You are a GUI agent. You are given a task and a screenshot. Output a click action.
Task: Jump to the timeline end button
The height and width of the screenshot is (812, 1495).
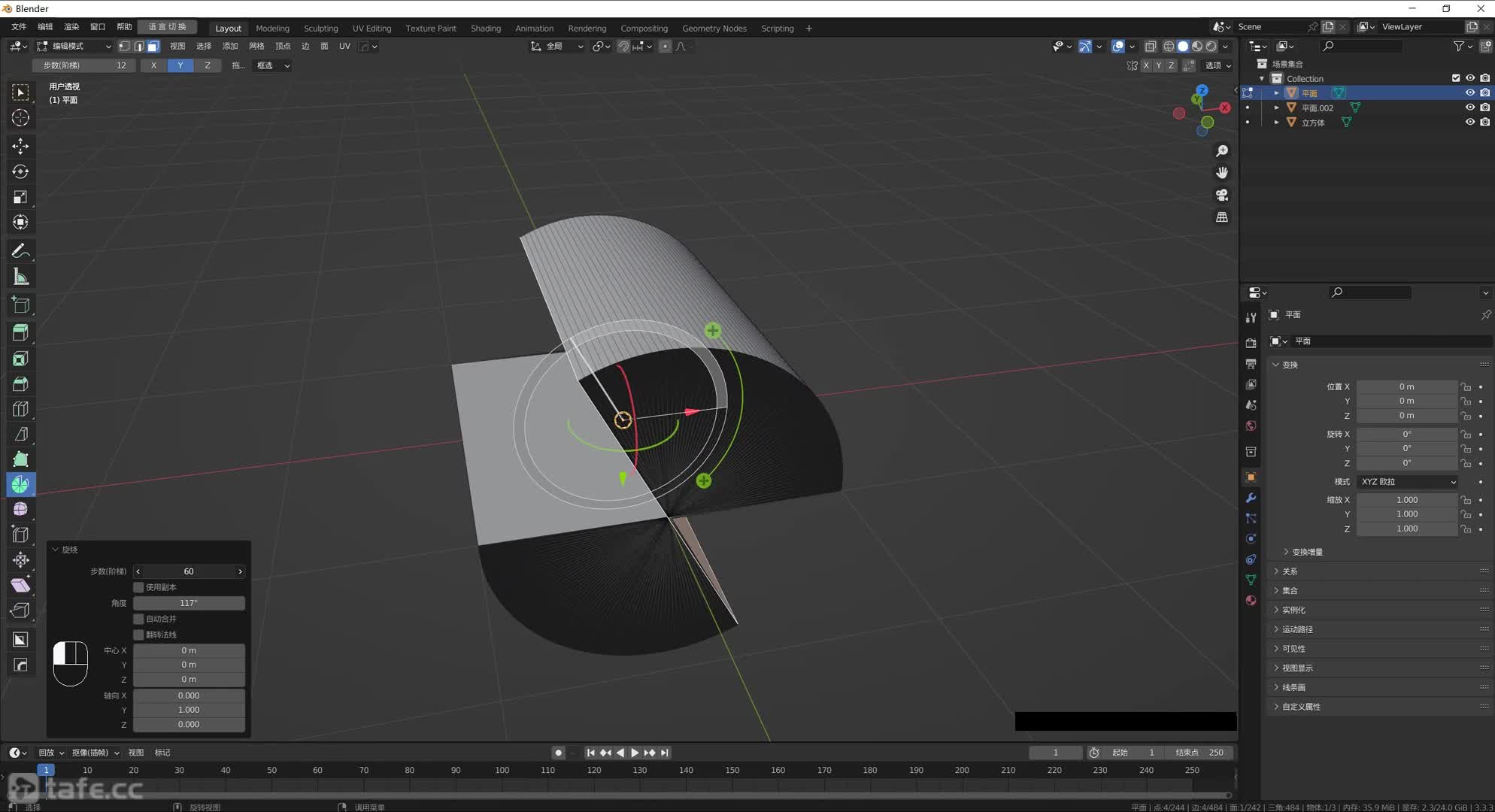click(664, 753)
